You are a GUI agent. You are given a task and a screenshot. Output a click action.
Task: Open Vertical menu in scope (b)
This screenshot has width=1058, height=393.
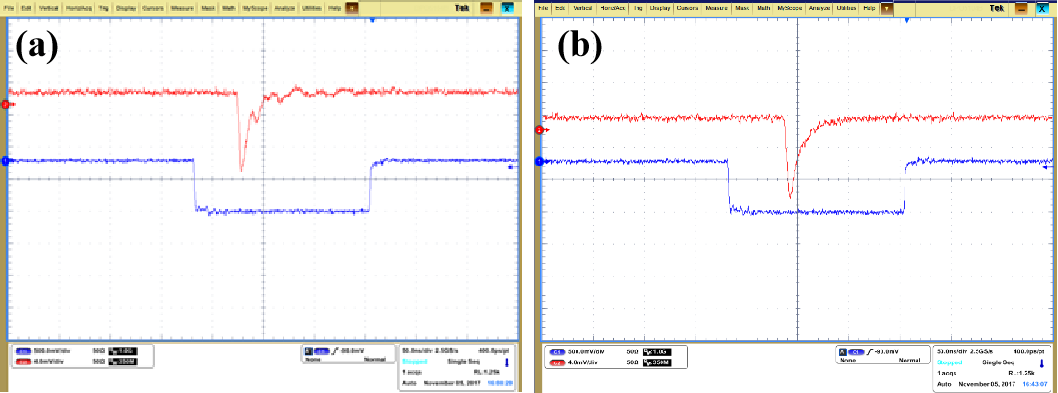tap(583, 8)
